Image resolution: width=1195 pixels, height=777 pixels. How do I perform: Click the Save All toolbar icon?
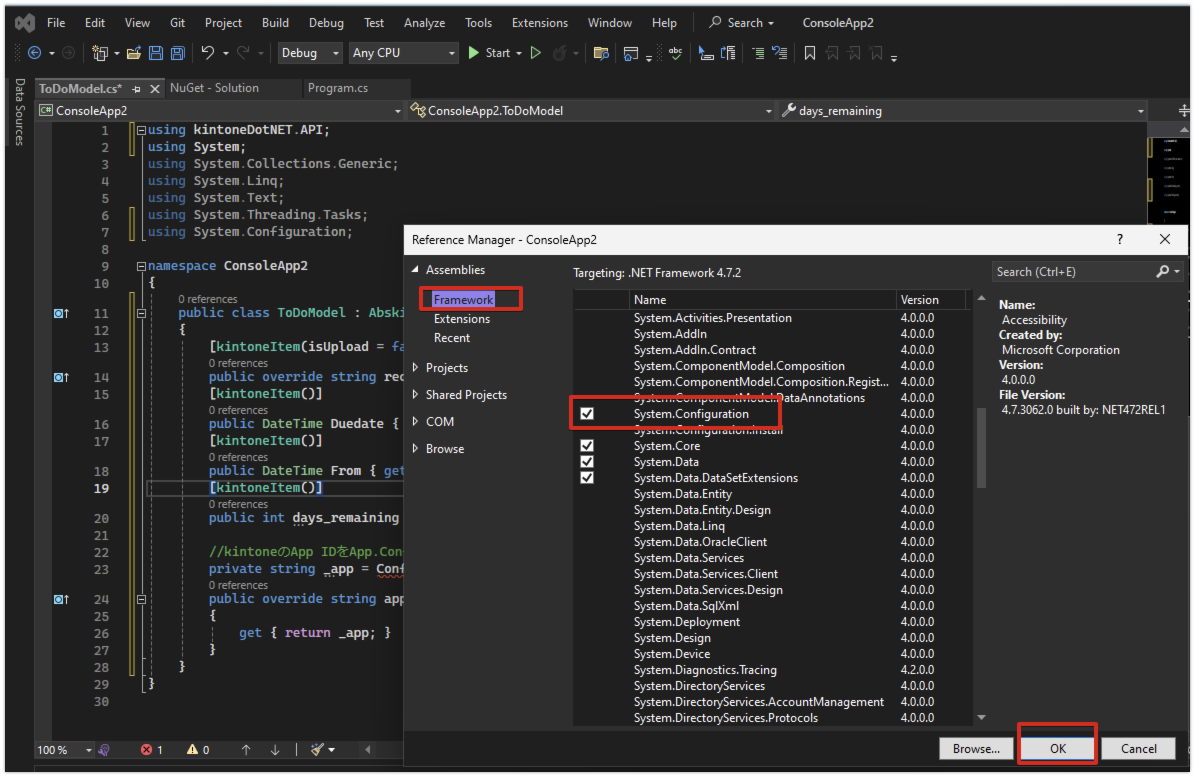point(177,53)
